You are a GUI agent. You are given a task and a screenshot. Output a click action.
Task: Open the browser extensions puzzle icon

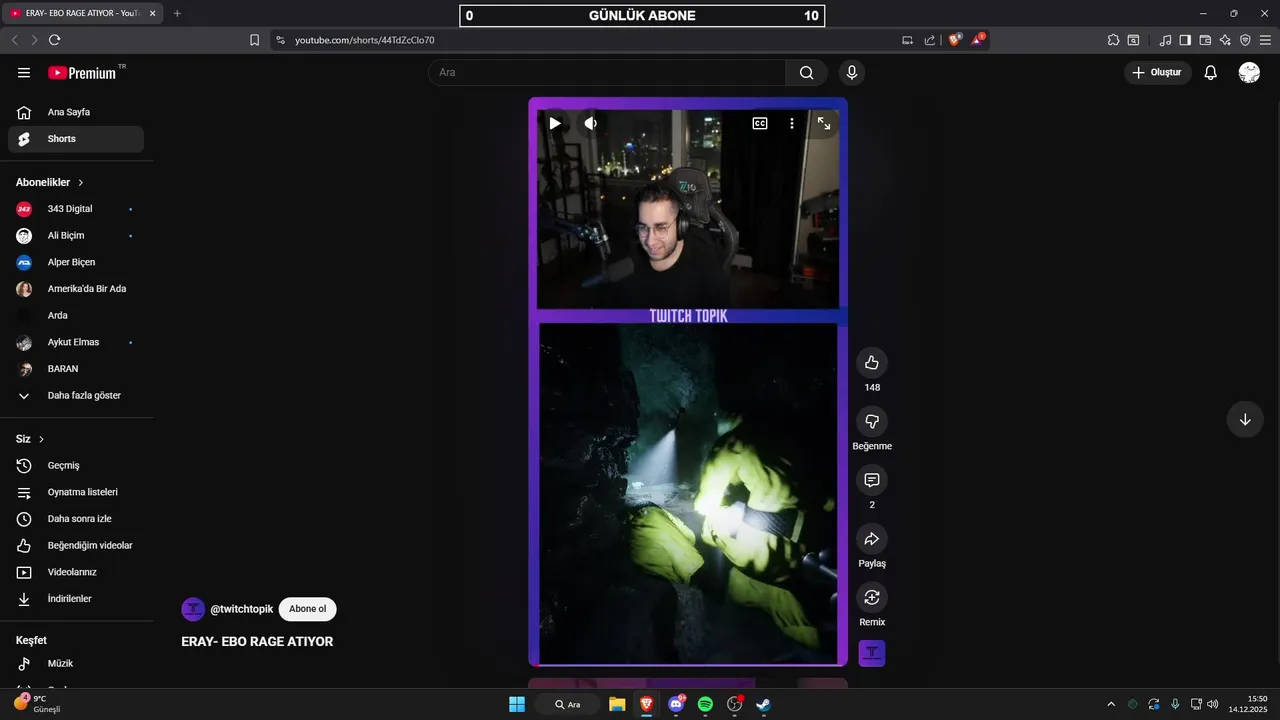pos(1113,40)
